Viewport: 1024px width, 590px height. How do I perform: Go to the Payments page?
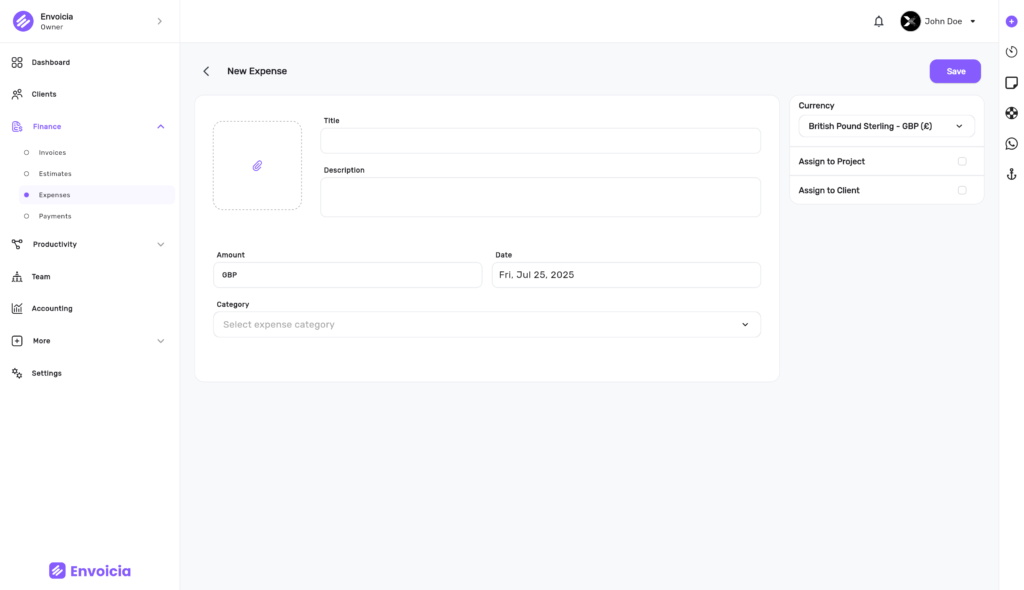[55, 216]
